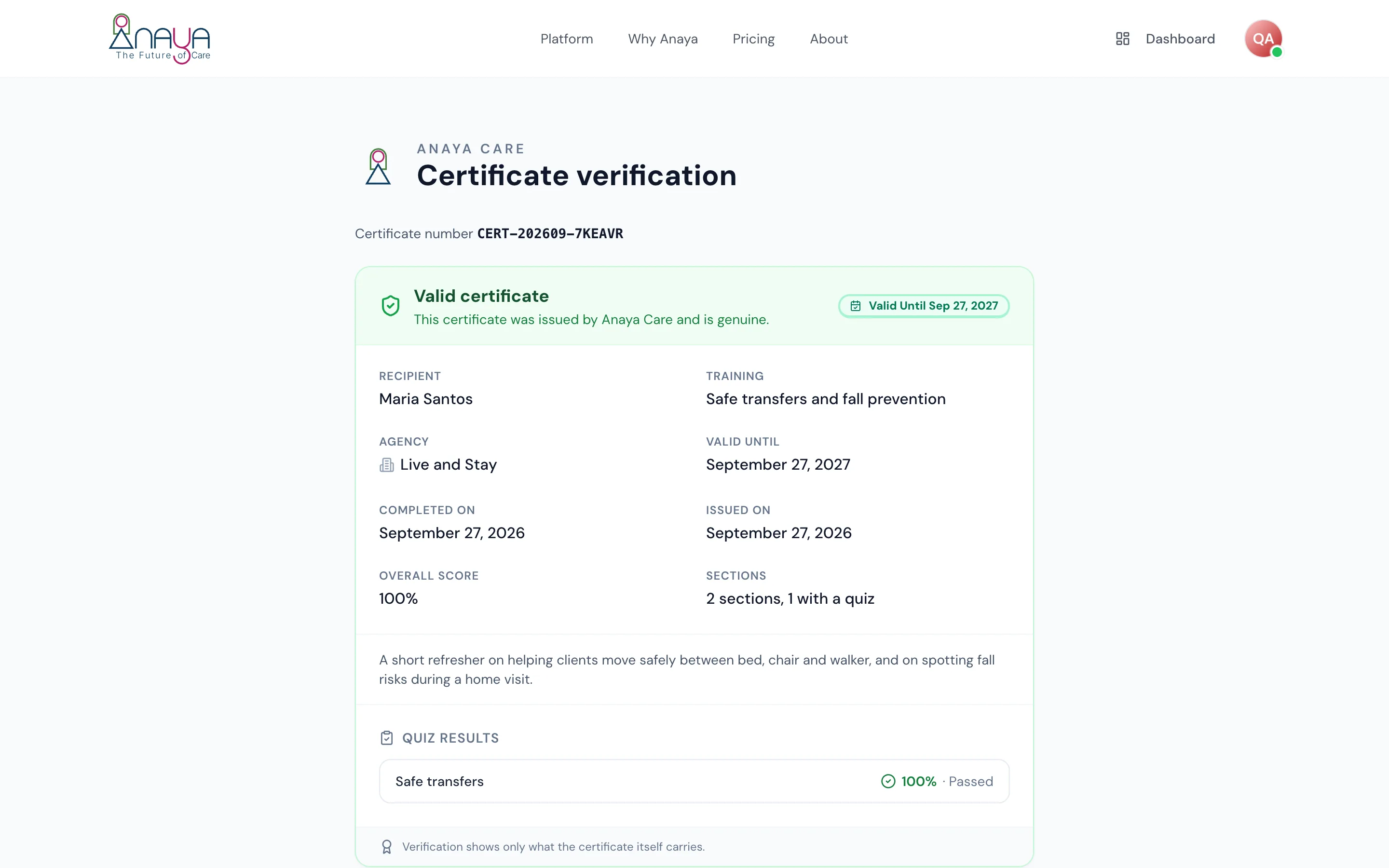1389x868 pixels.
Task: Click the Valid Until Sep 27, 2027 badge
Action: 923,306
